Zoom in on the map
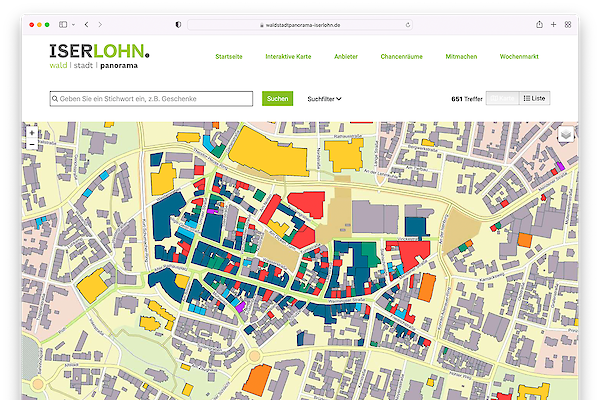600x400 pixels. pos(32,132)
